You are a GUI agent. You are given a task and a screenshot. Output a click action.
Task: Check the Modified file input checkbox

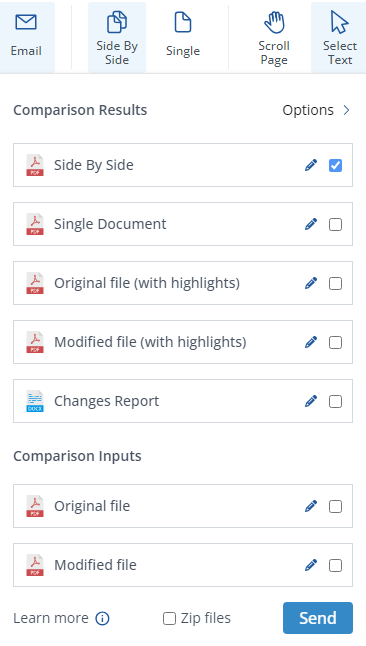[336, 566]
